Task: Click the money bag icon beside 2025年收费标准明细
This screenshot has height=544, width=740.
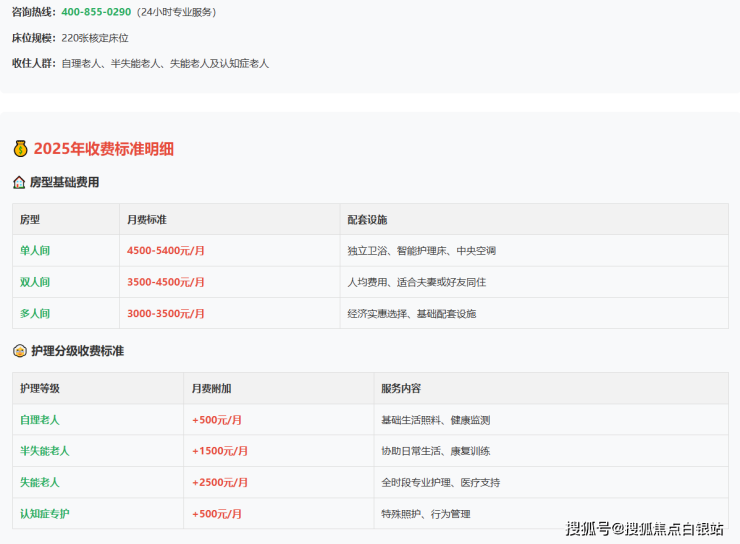Action: click(x=20, y=149)
